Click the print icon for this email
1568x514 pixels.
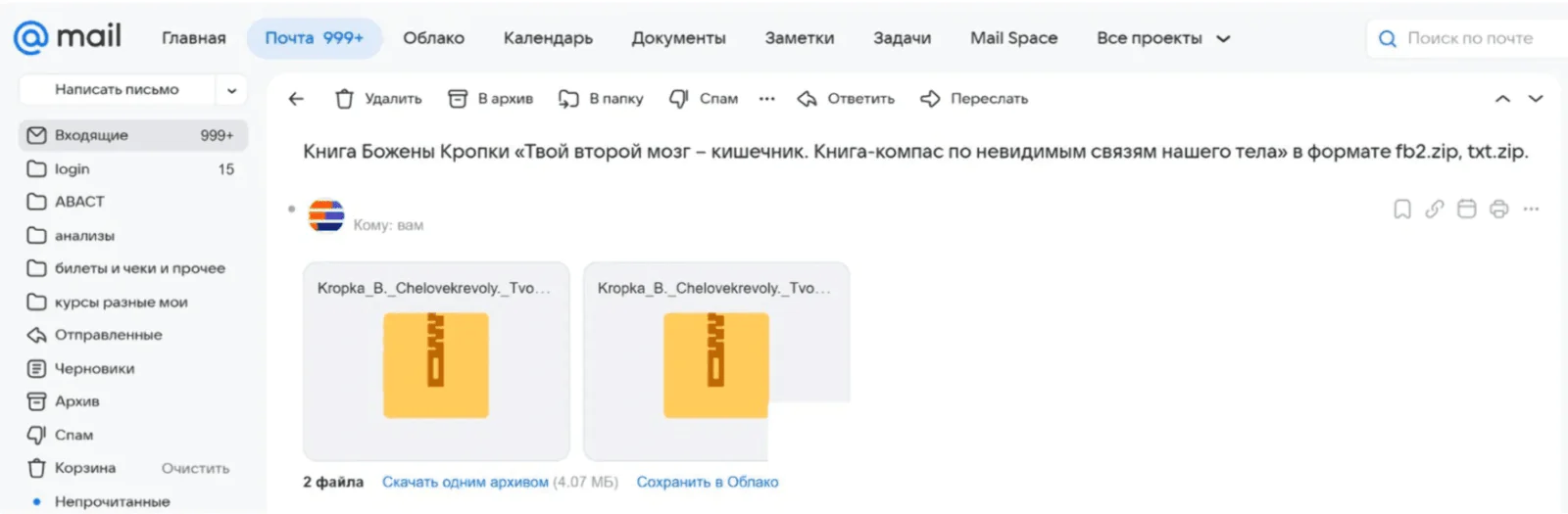point(1498,210)
